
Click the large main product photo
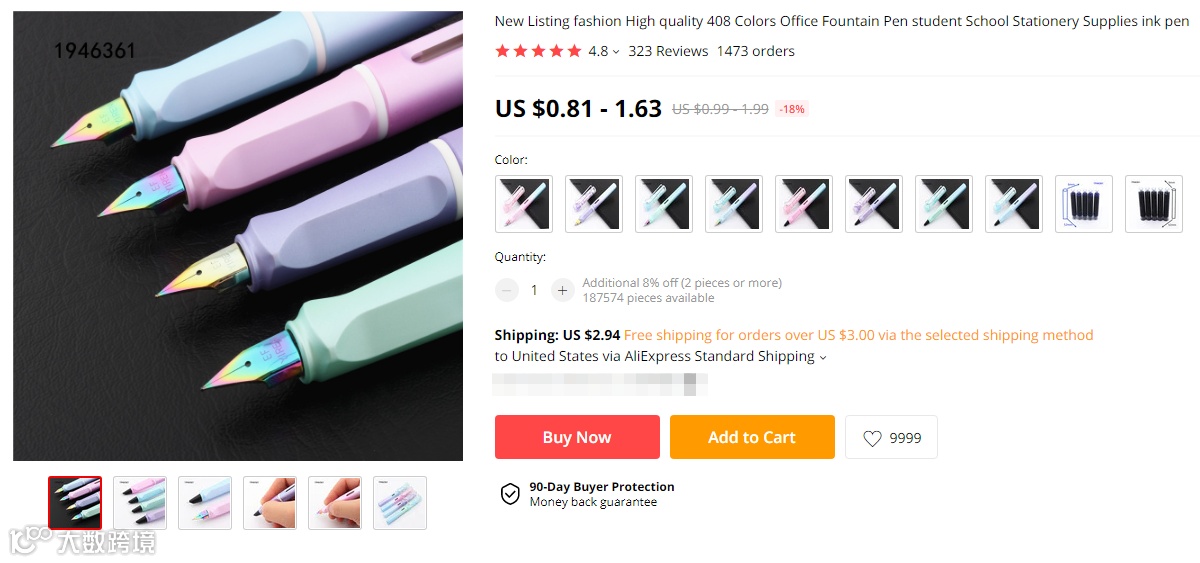[x=238, y=236]
